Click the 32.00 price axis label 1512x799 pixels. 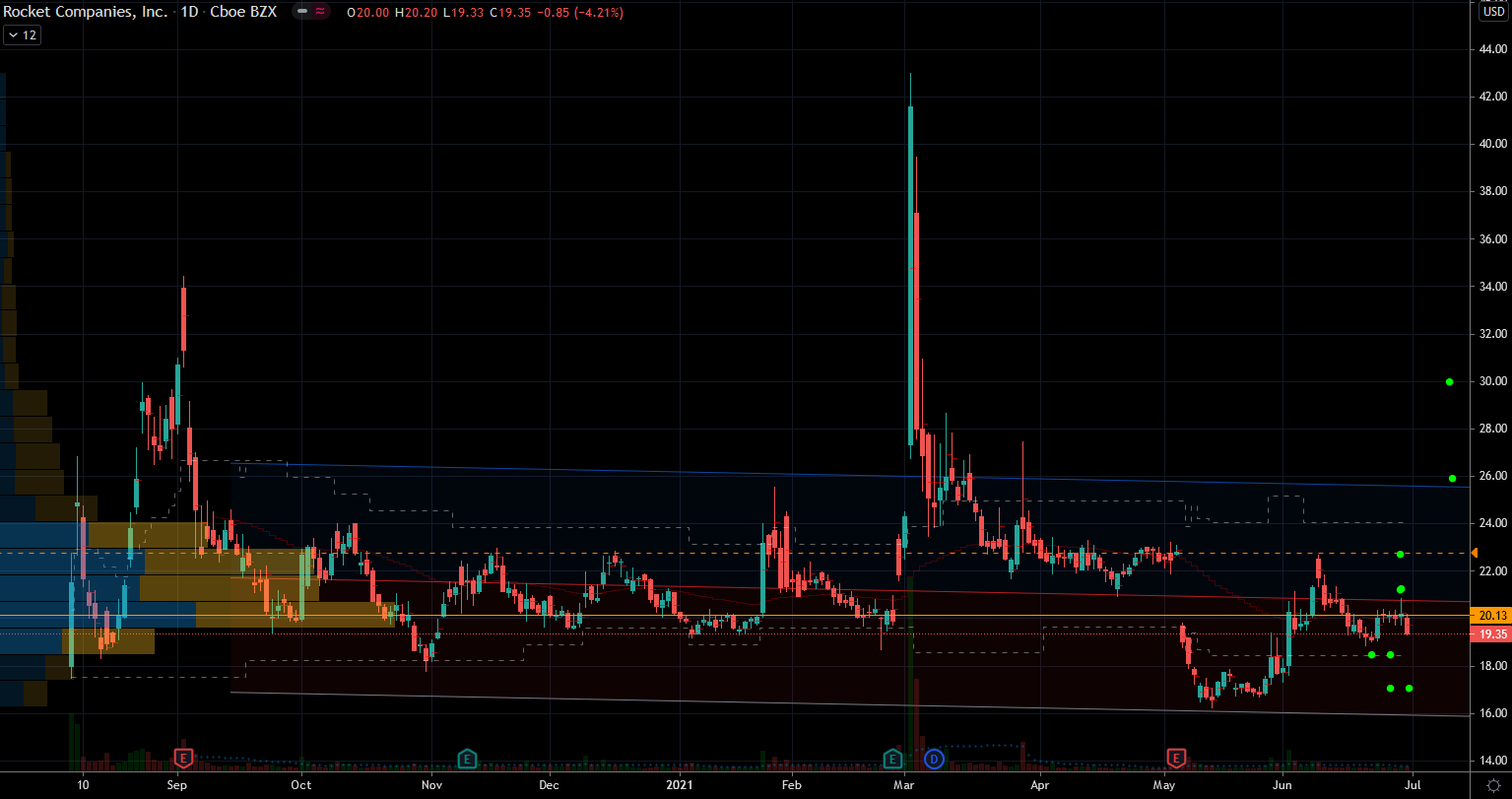tap(1491, 334)
